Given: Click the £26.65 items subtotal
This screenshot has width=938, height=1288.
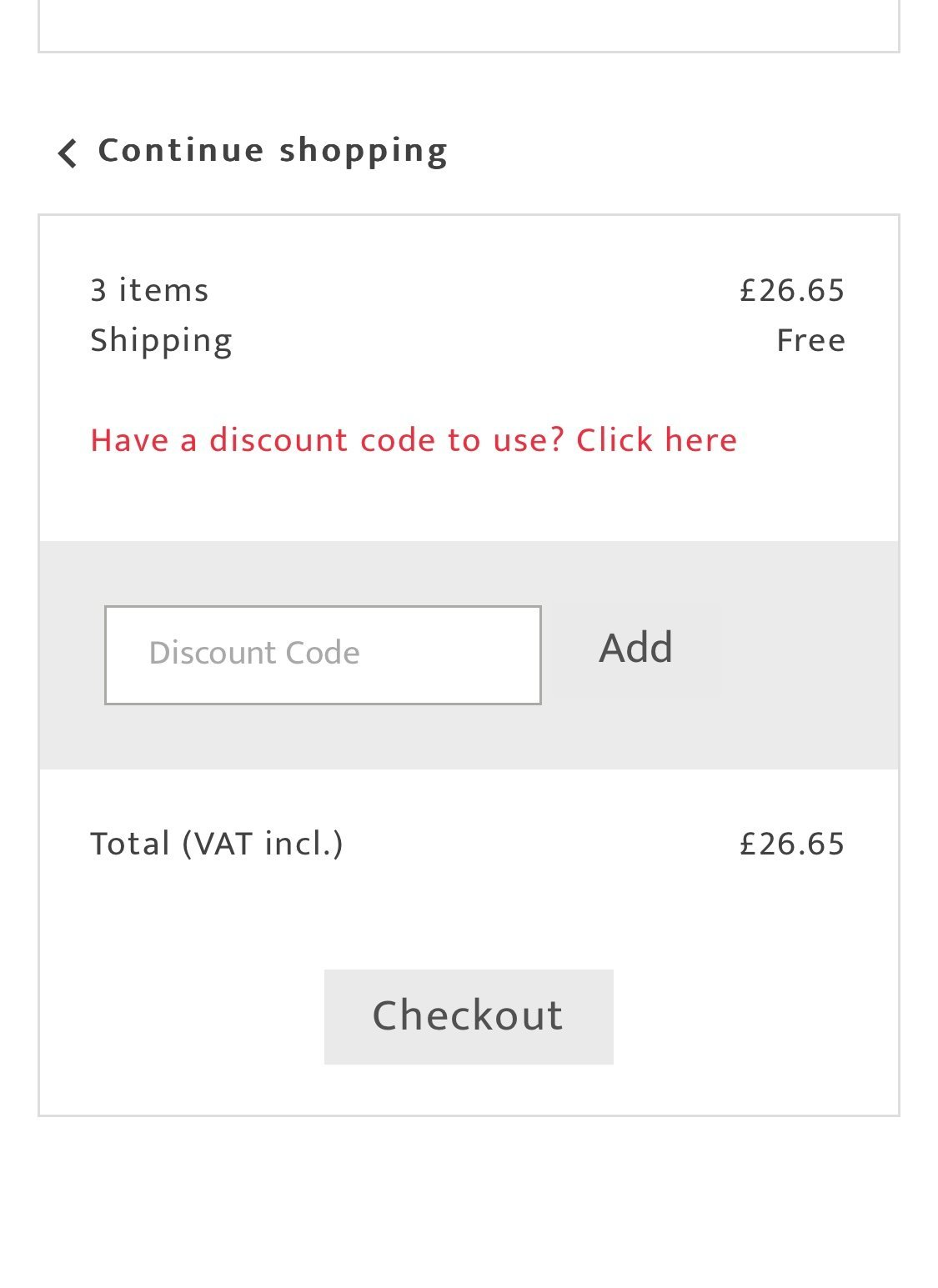Looking at the screenshot, I should coord(791,291).
